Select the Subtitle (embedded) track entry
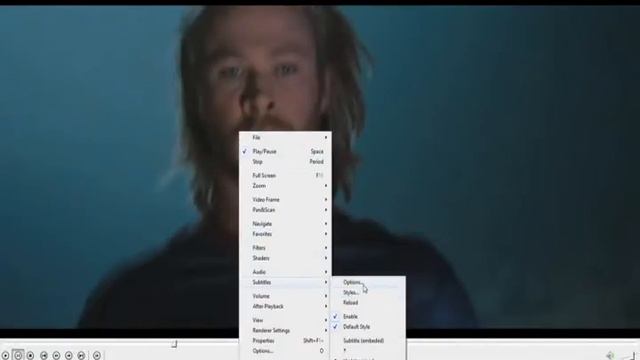The image size is (640, 360). 369,340
